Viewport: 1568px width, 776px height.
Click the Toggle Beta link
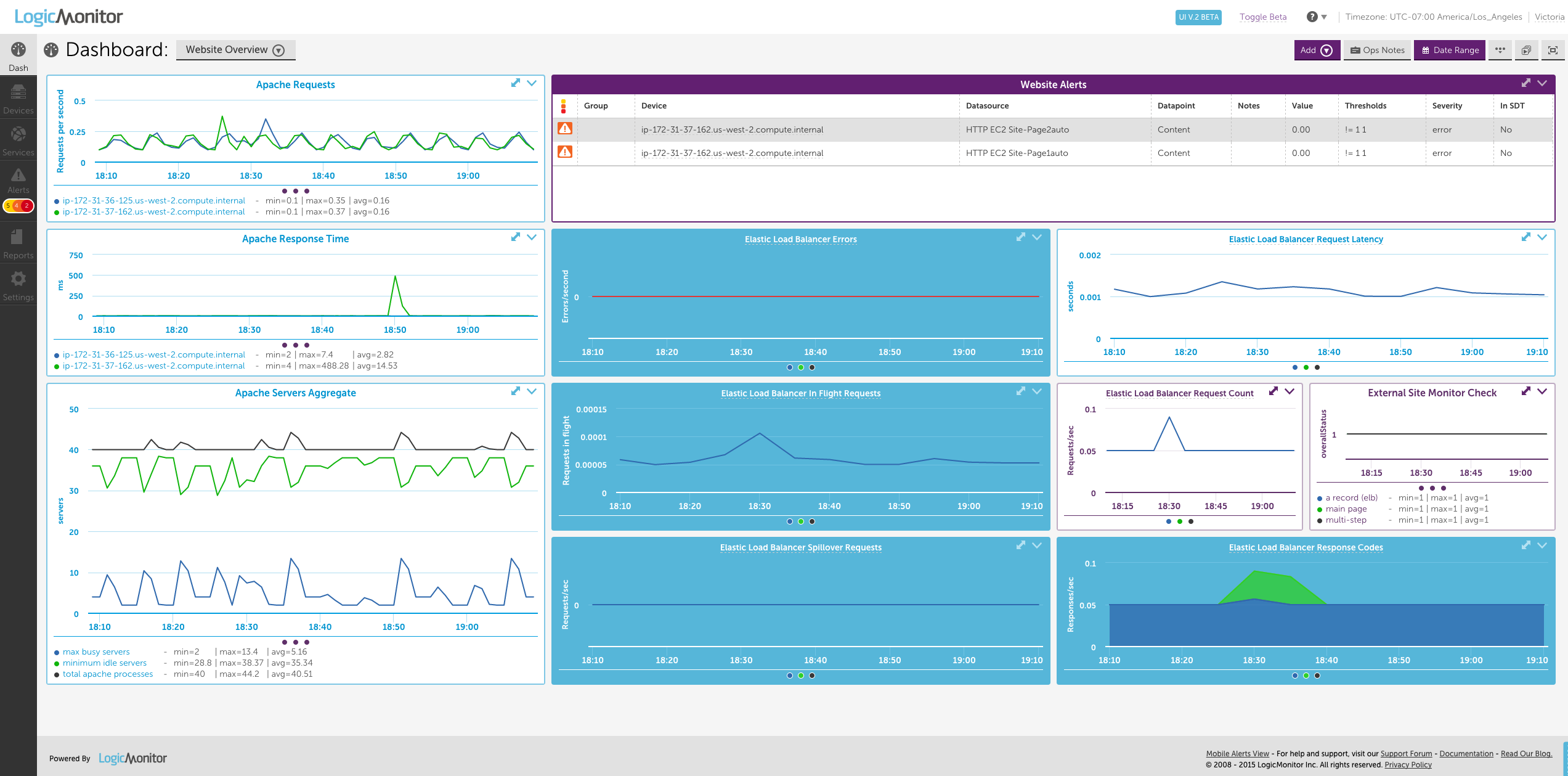1263,17
